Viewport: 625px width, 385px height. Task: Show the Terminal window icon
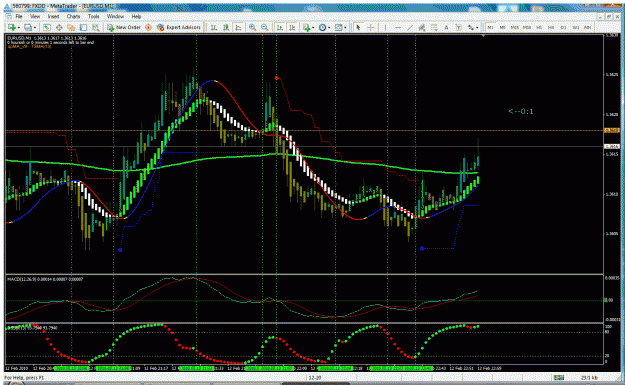[83, 28]
